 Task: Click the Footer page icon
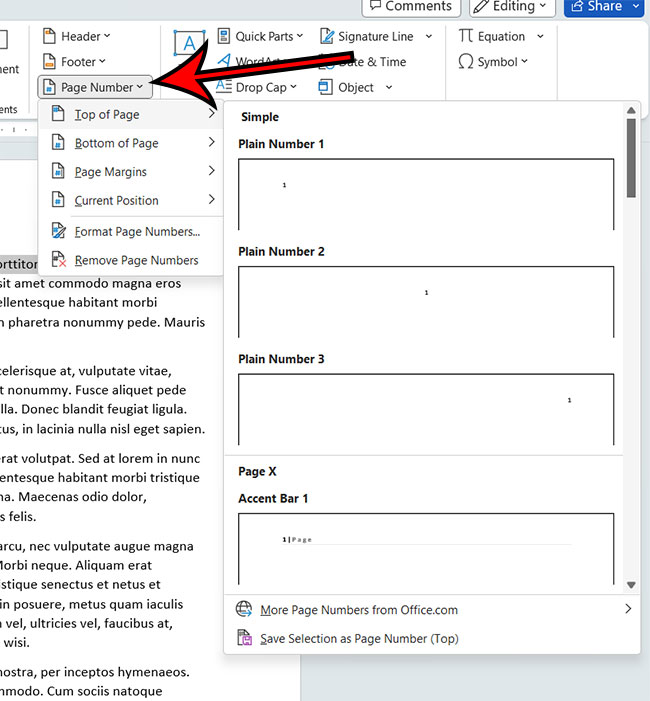(49, 62)
